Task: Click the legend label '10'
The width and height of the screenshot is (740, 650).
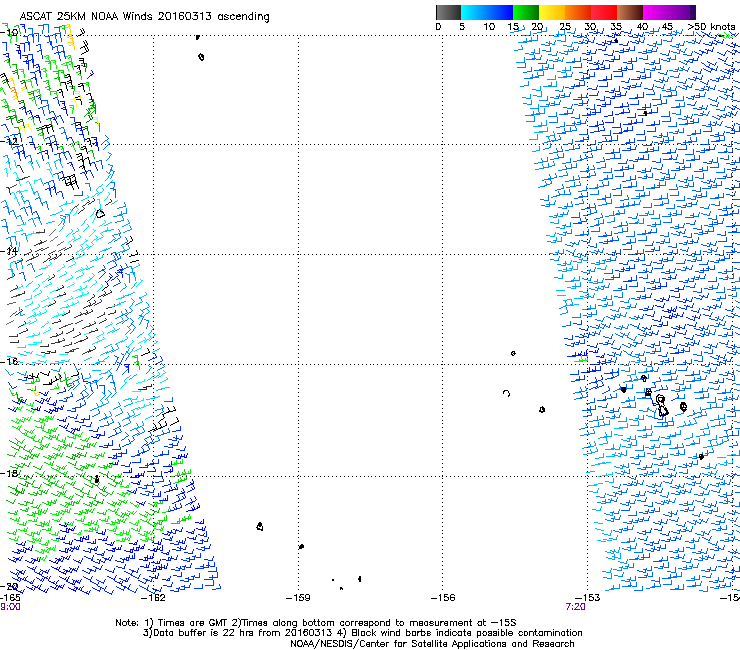Action: (x=489, y=27)
